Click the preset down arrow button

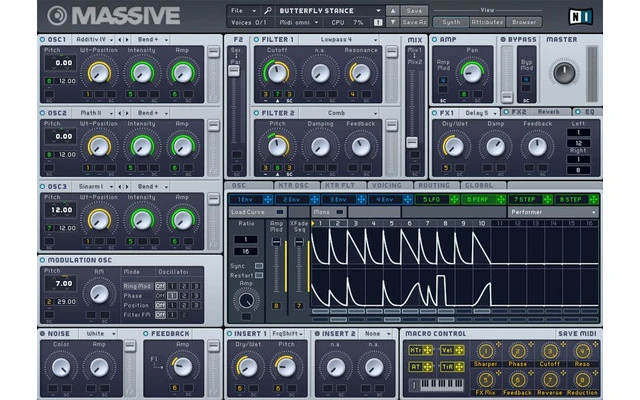(x=393, y=22)
